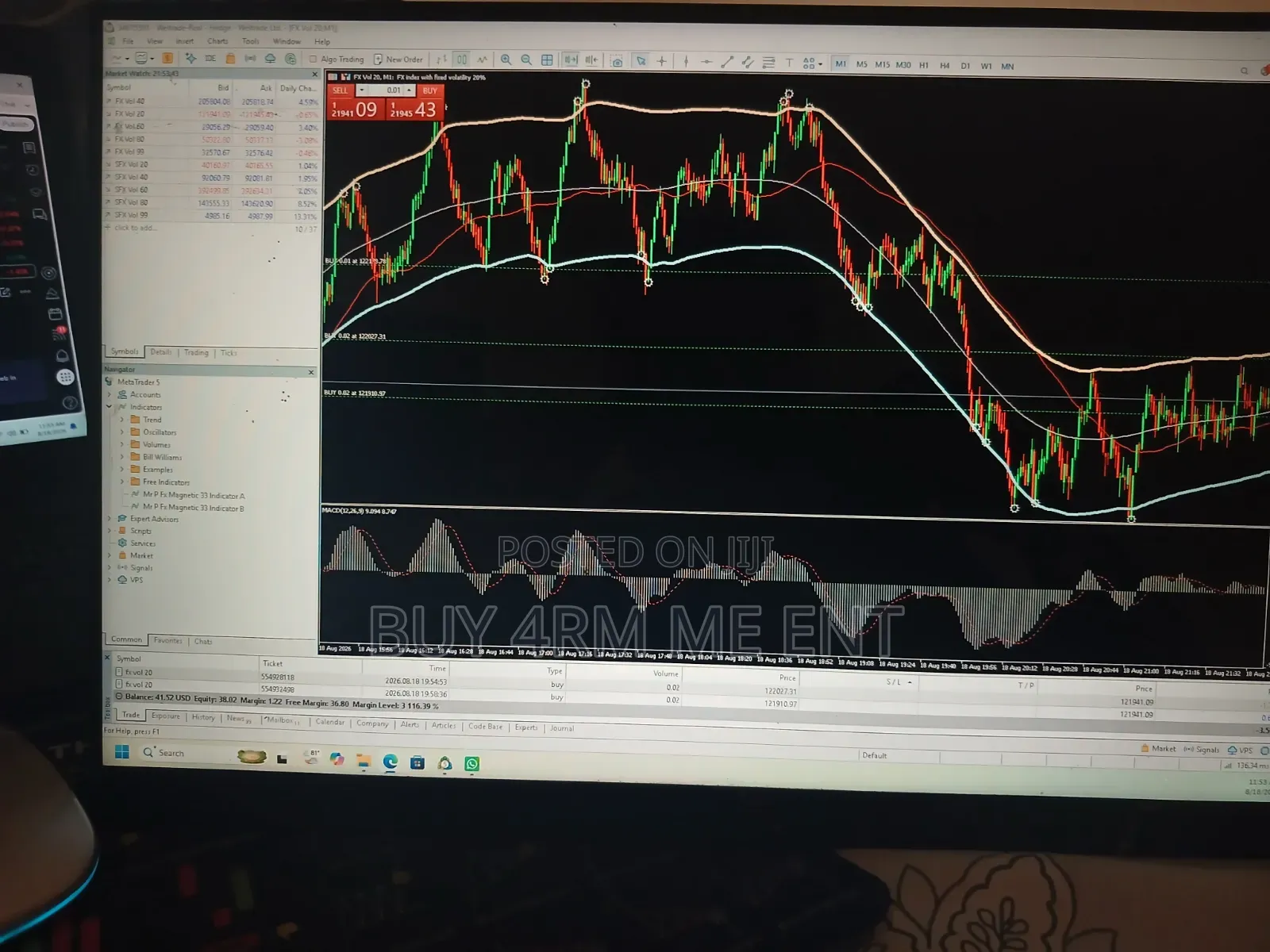The height and width of the screenshot is (952, 1270).
Task: Open Favorites tab in Navigator
Action: tap(167, 640)
